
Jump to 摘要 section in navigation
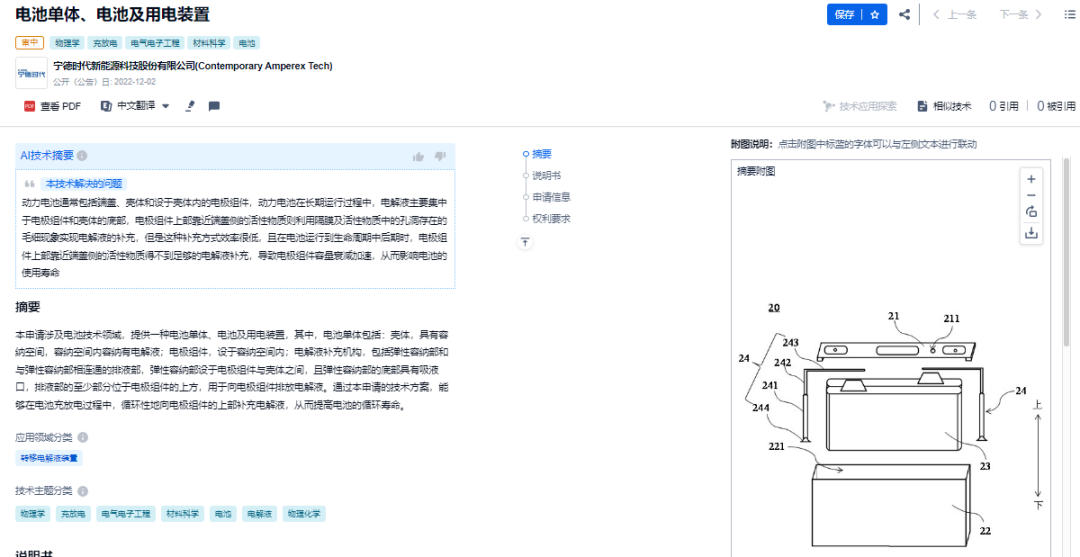(x=541, y=154)
